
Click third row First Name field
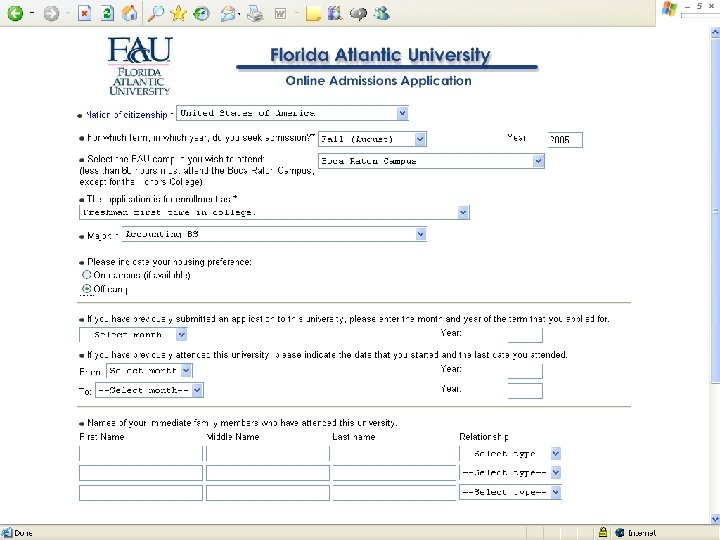point(141,493)
